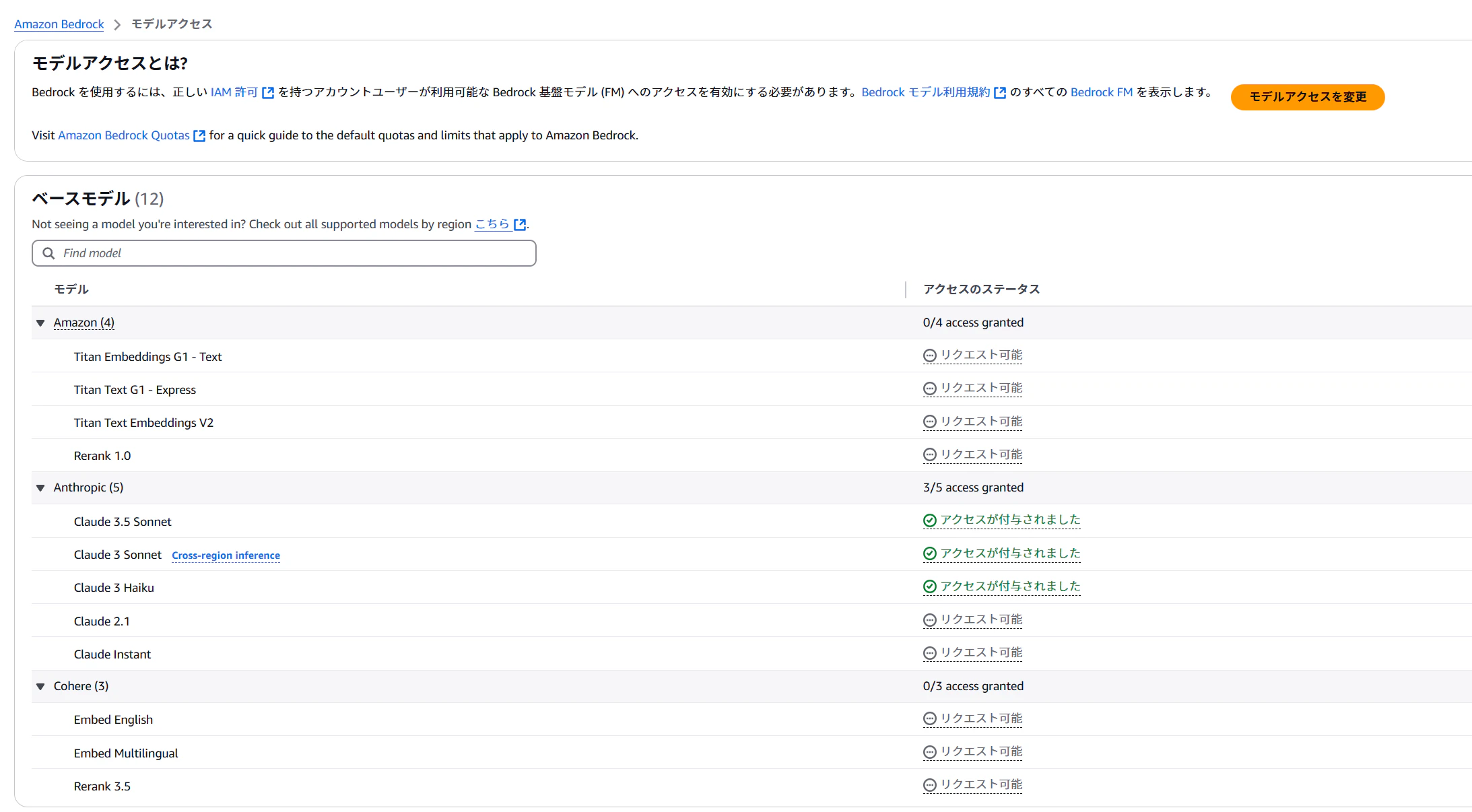Click the status icon for Claude 2.1

coord(930,620)
